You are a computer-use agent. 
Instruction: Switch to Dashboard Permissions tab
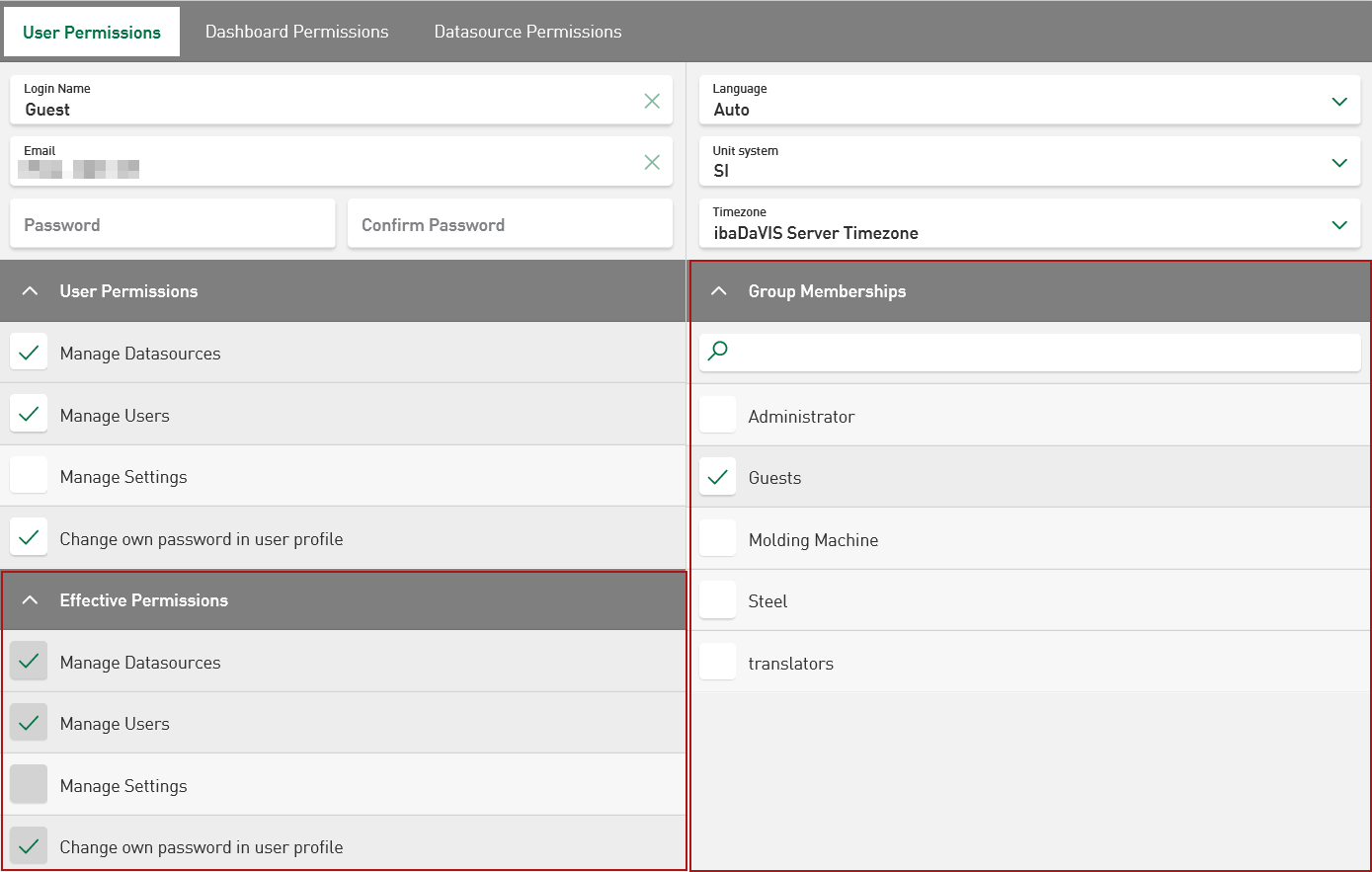click(x=296, y=32)
